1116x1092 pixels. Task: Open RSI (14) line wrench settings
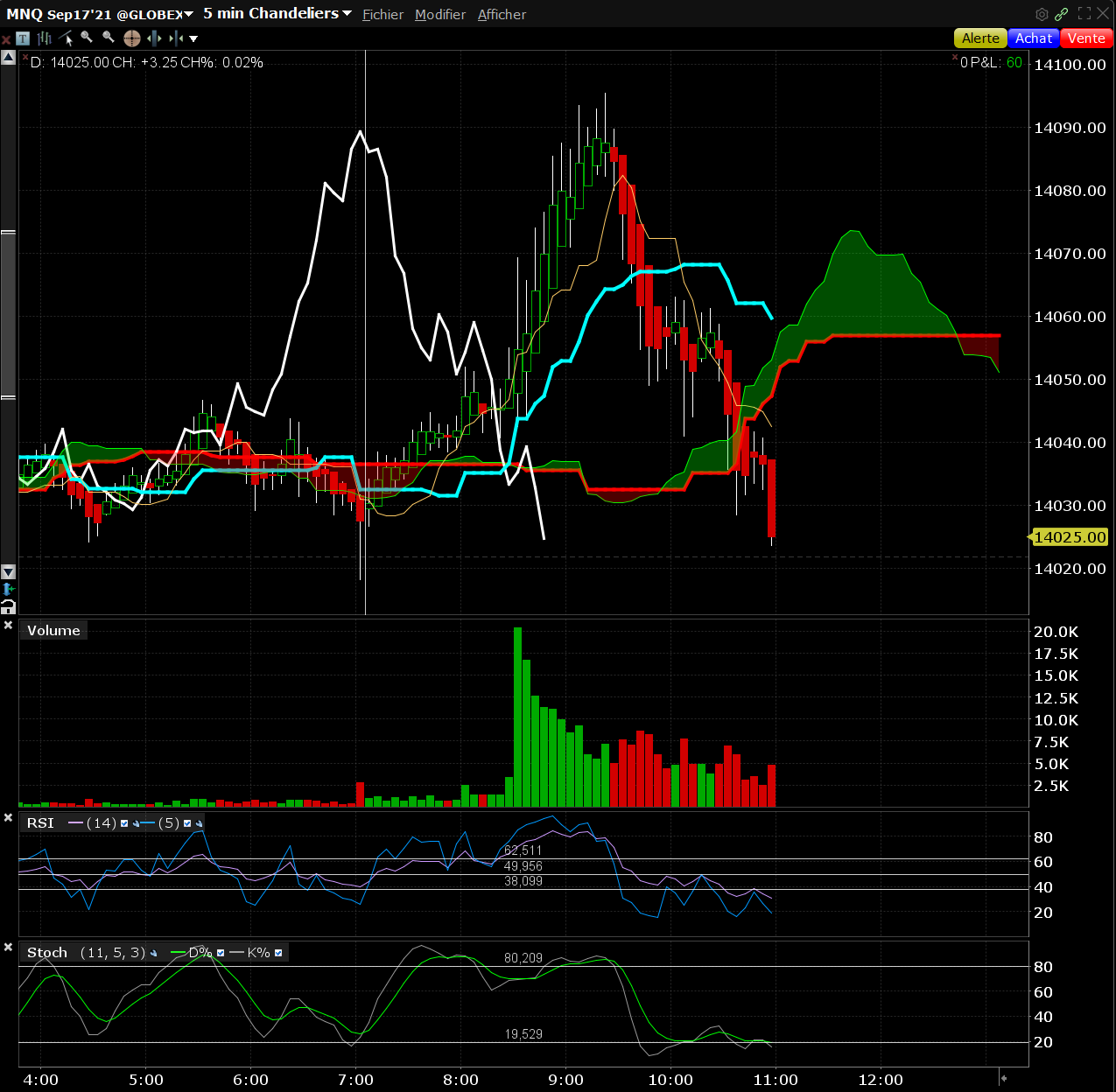click(136, 823)
